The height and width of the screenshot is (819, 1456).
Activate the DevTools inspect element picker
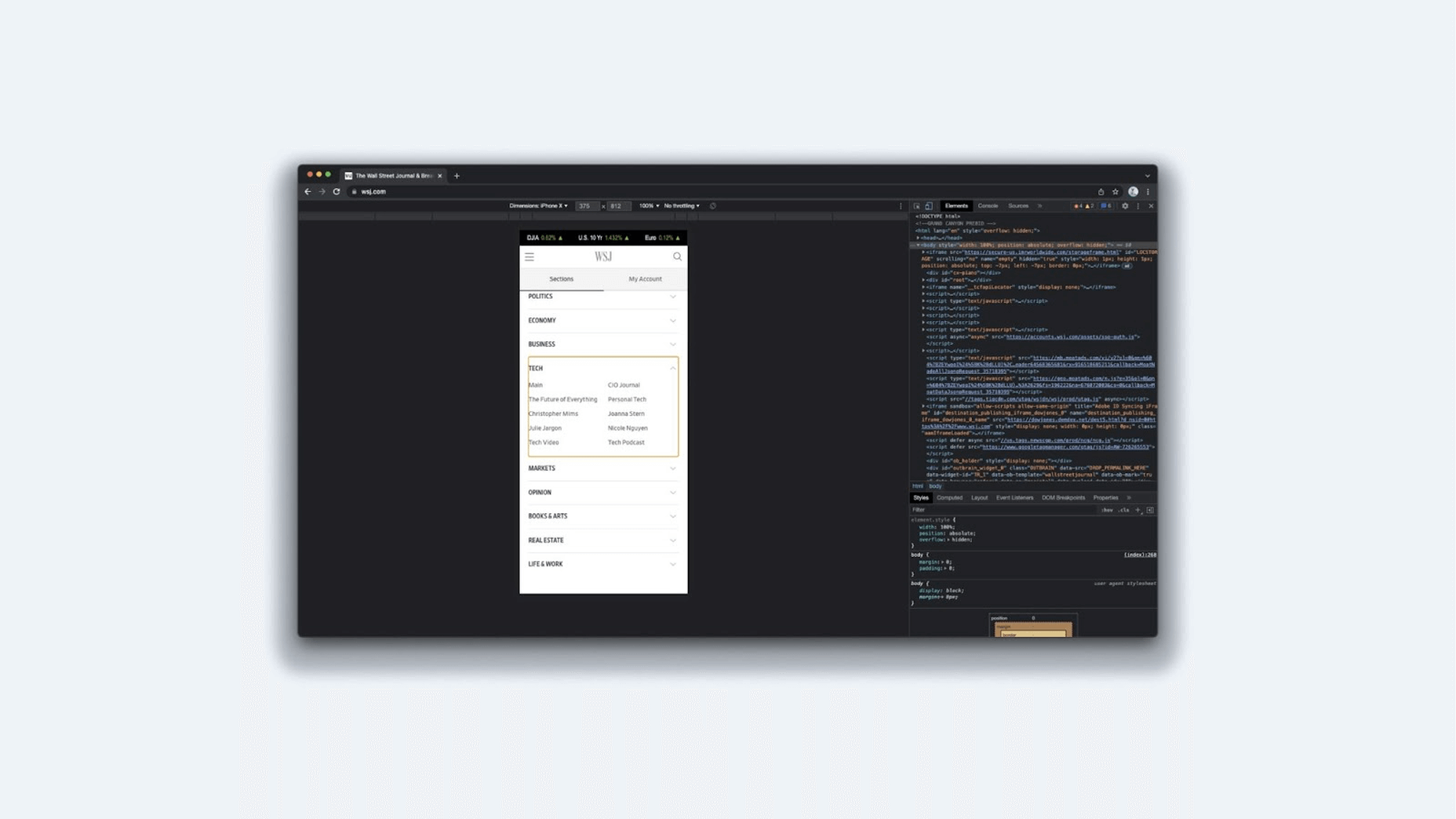click(x=916, y=206)
